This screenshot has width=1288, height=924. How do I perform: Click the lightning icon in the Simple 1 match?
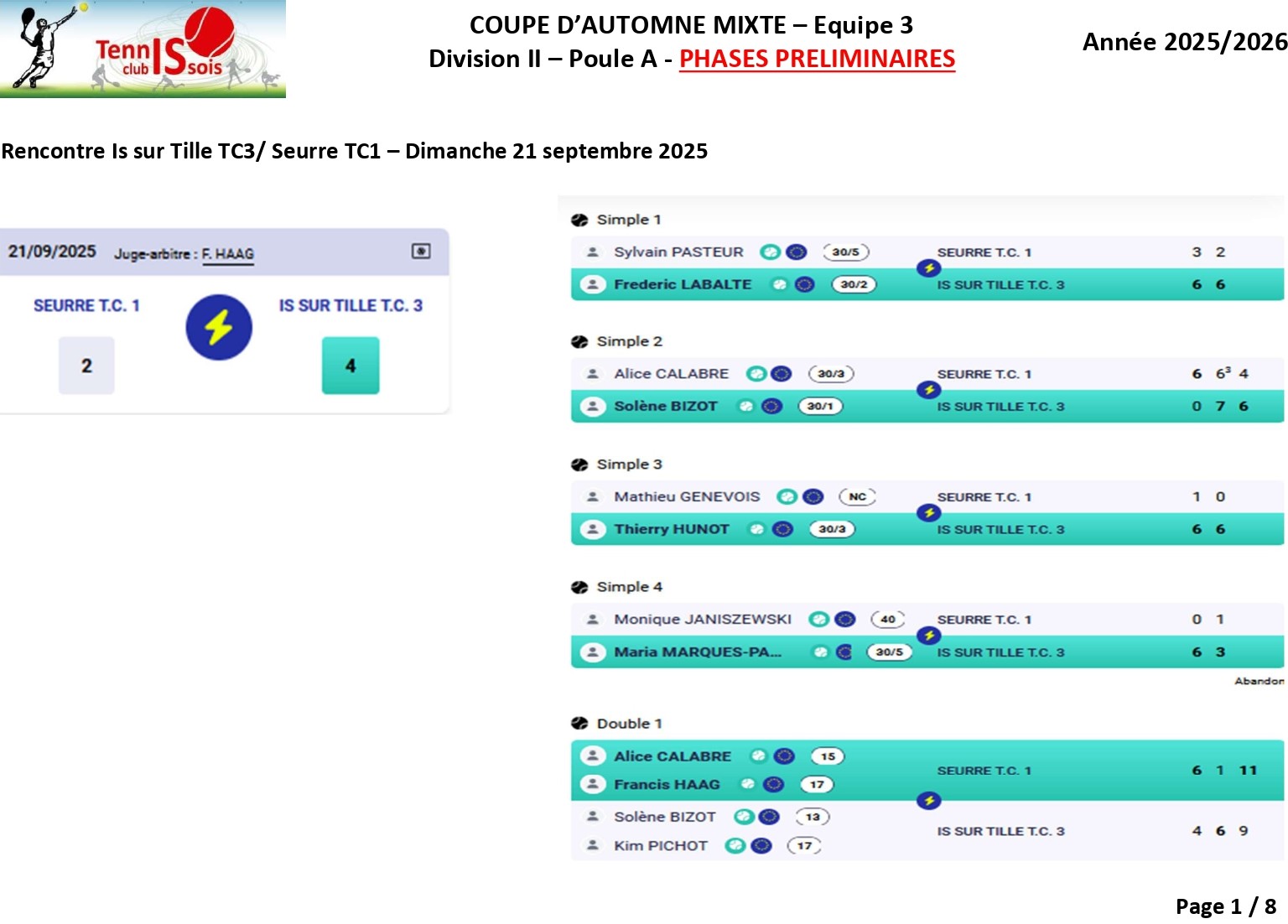[928, 268]
